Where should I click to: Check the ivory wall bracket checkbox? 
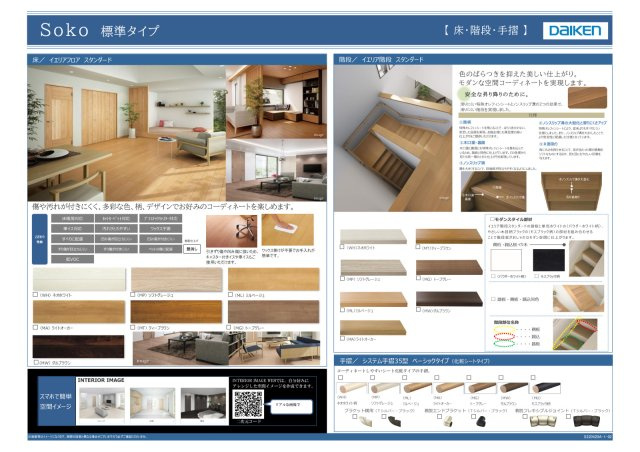[355, 417]
